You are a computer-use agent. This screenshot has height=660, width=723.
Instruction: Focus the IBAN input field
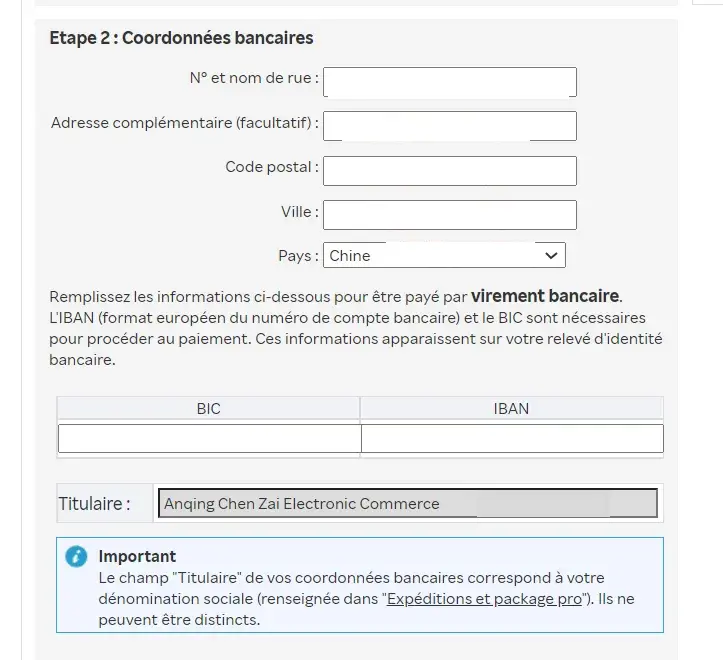(x=512, y=439)
